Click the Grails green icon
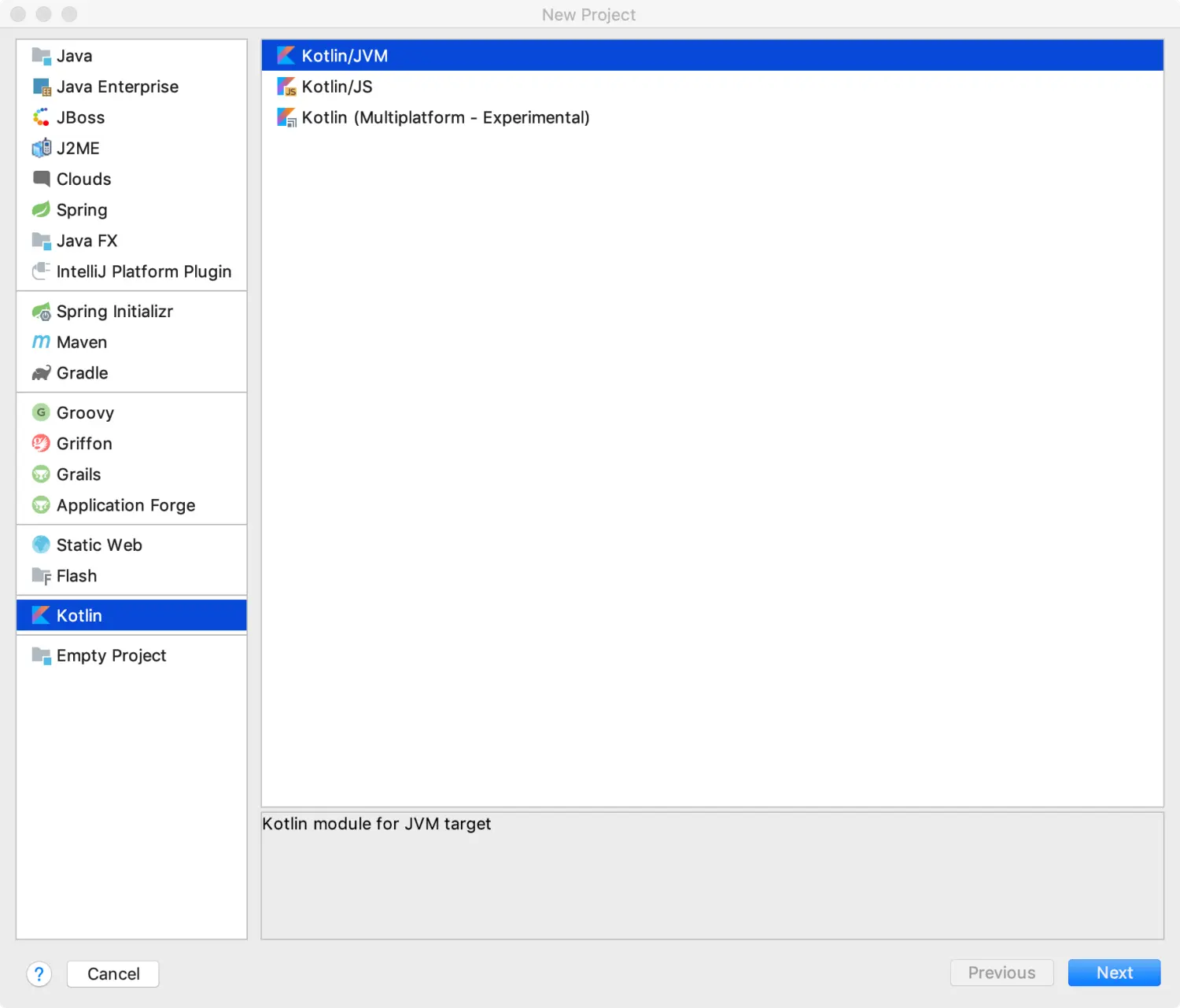 tap(41, 474)
